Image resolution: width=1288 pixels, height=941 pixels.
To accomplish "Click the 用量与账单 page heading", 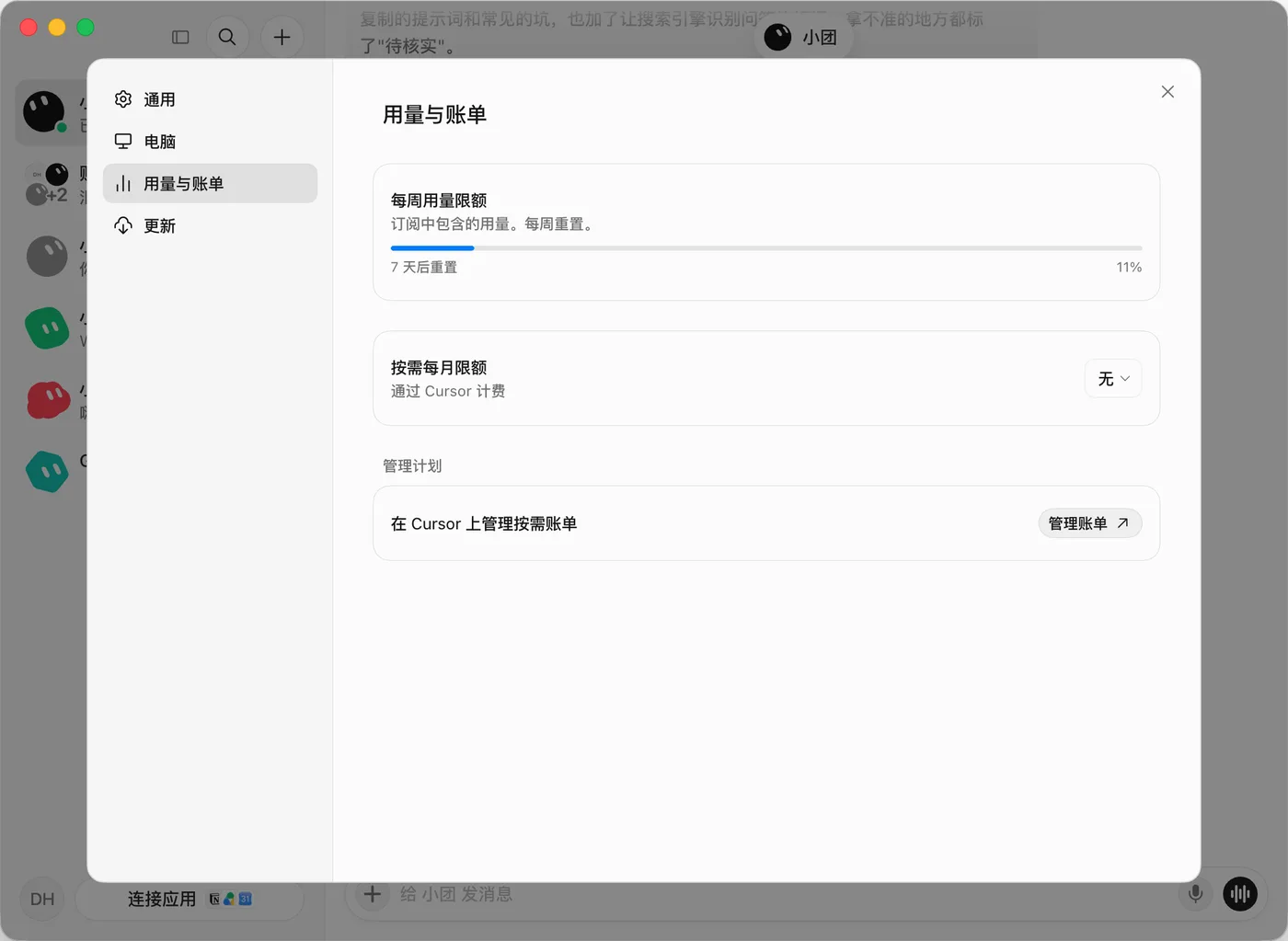I will (434, 115).
